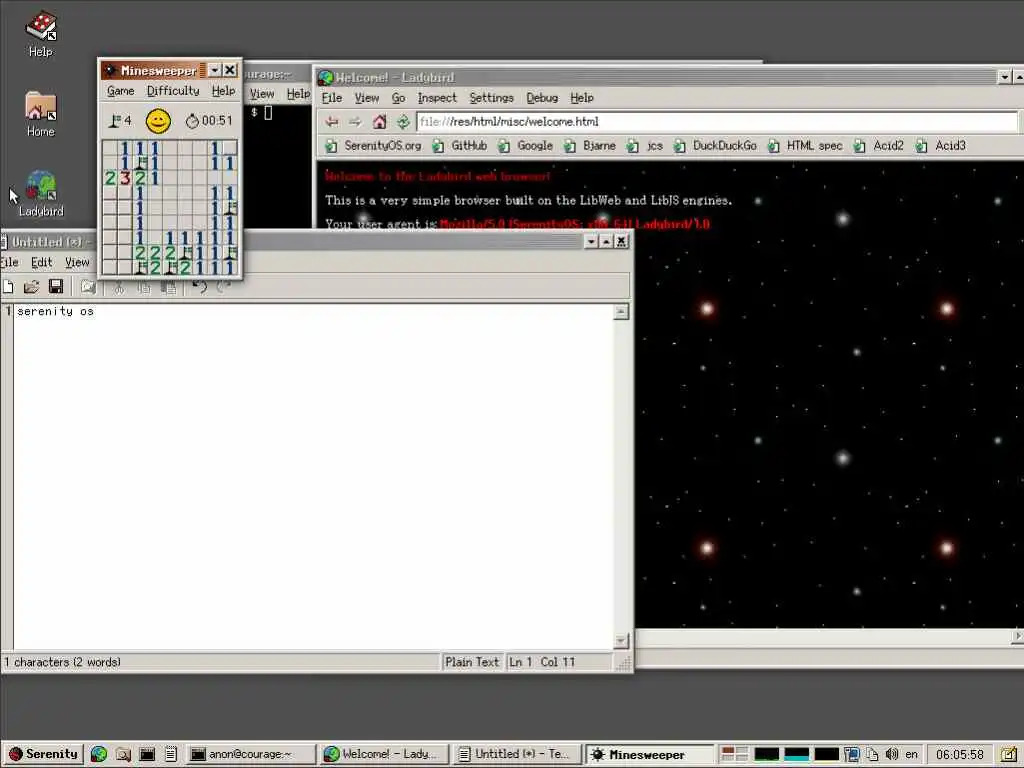Click the preview icon in Text Editor toolbar
The width and height of the screenshot is (1024, 768).
pyautogui.click(x=88, y=286)
